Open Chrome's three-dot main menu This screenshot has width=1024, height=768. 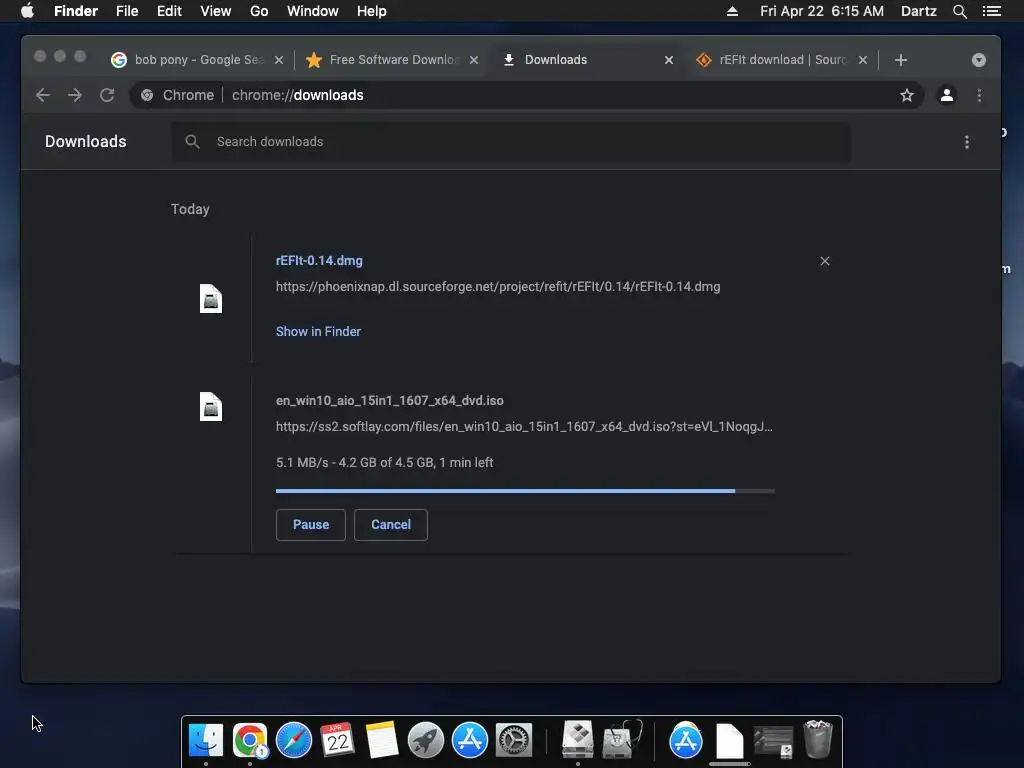click(x=979, y=95)
